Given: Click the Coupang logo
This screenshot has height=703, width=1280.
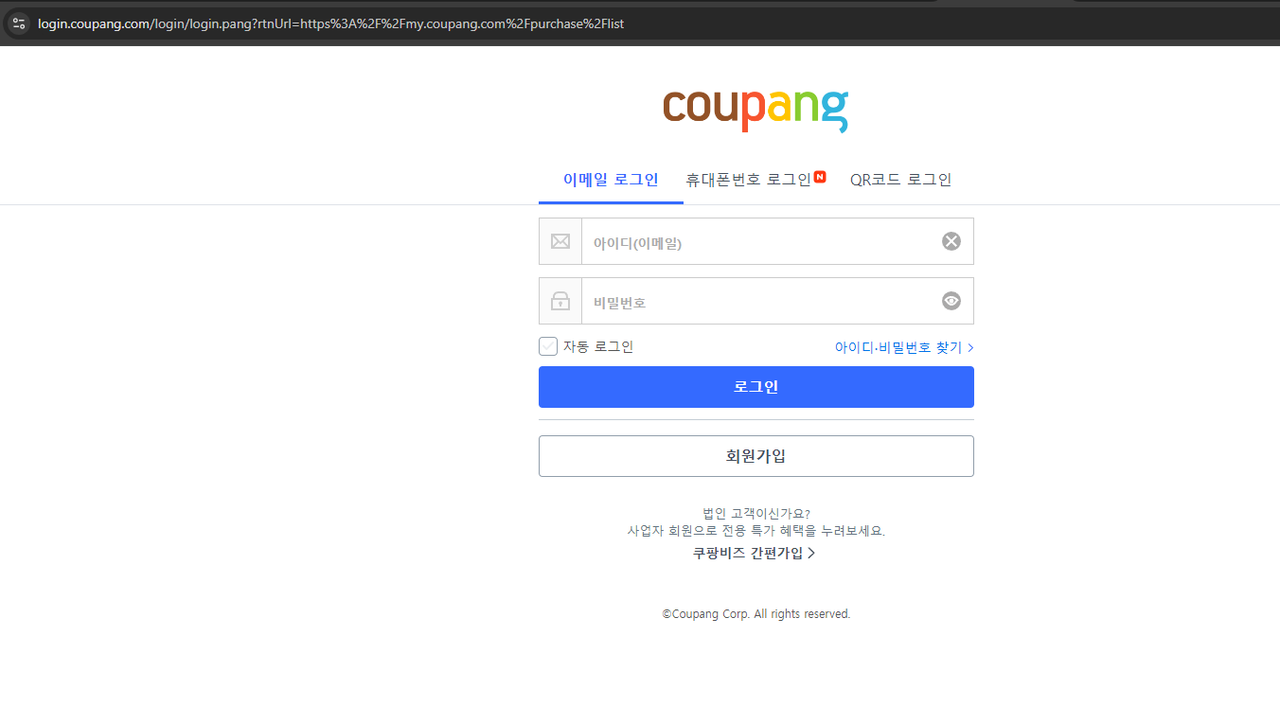Looking at the screenshot, I should [755, 110].
